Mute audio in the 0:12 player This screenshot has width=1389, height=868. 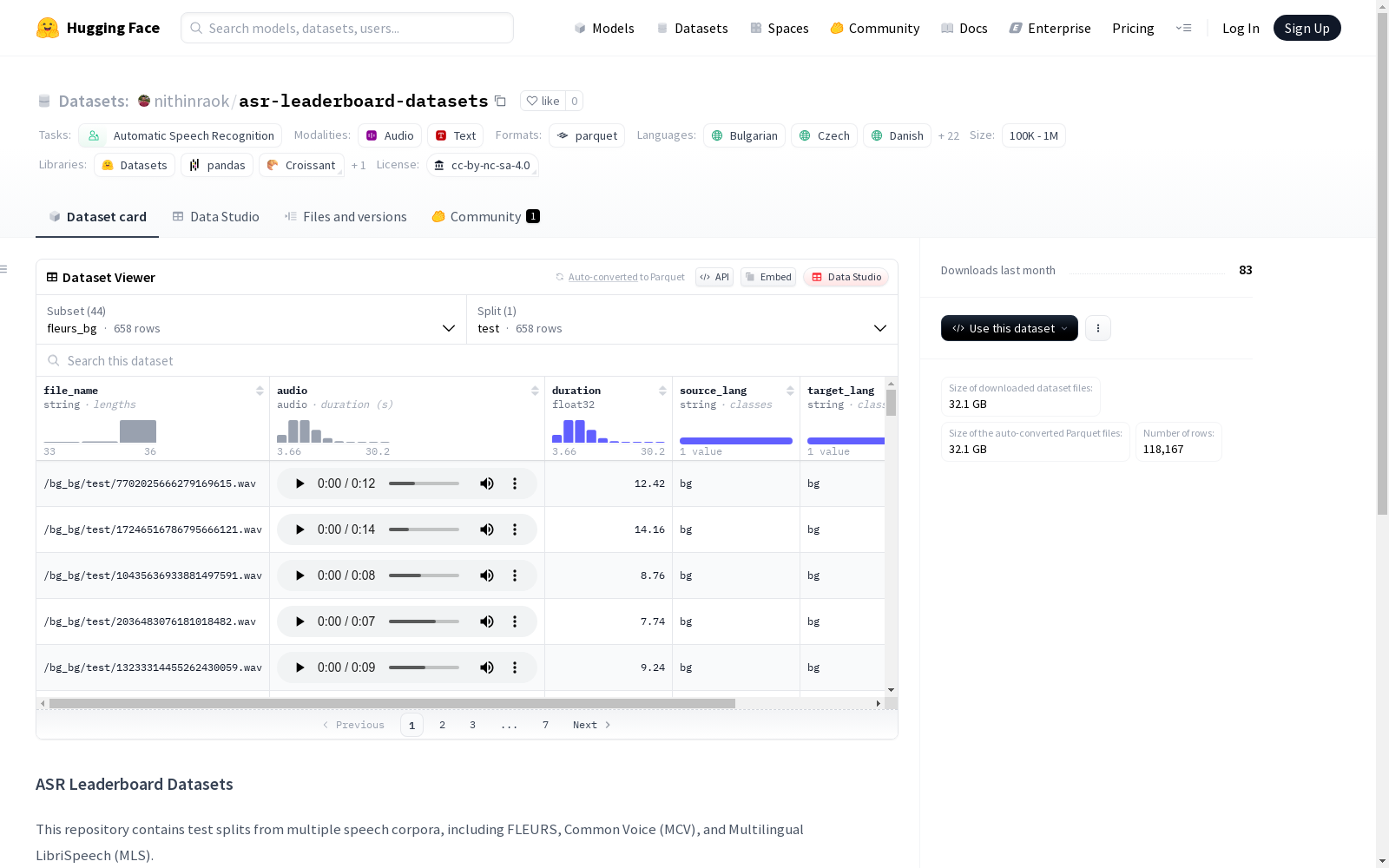click(487, 483)
